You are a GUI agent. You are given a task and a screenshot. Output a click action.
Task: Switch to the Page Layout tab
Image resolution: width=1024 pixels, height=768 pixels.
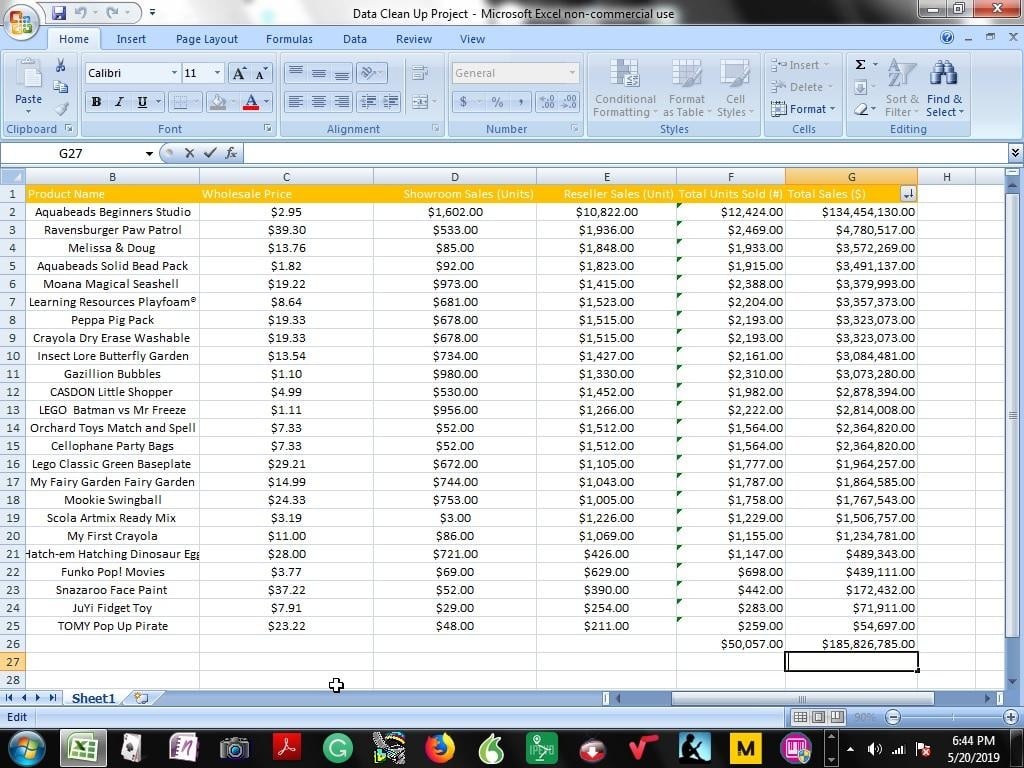coord(206,39)
